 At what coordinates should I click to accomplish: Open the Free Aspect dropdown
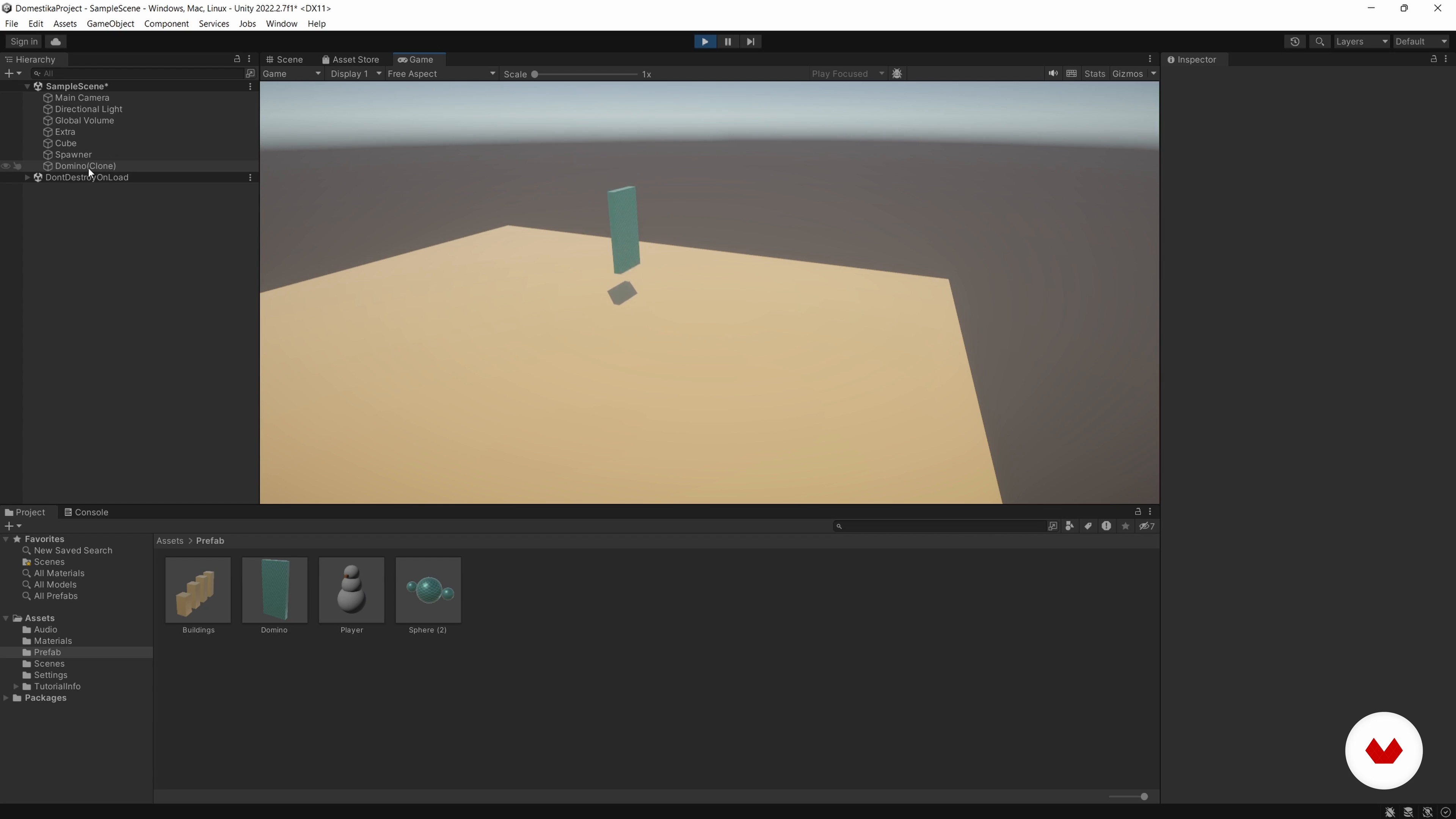point(441,74)
